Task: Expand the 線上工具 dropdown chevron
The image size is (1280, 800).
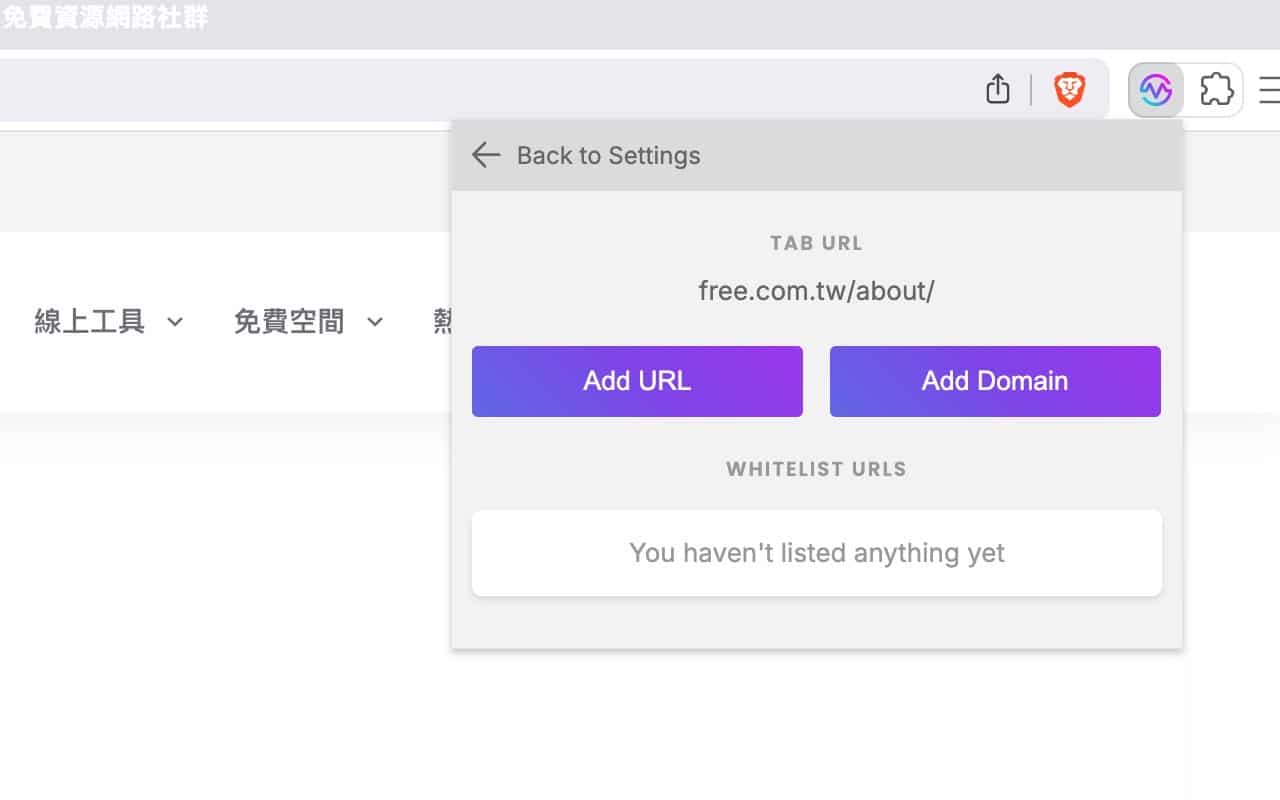Action: point(175,322)
